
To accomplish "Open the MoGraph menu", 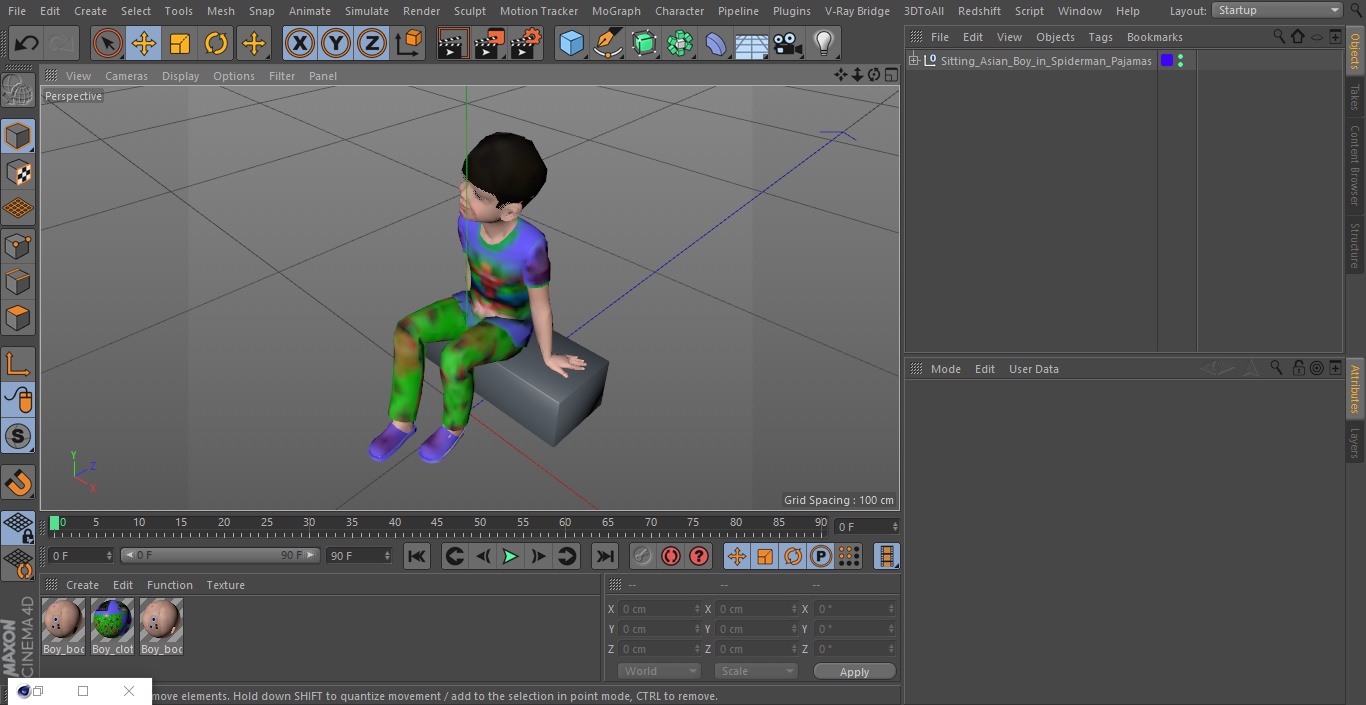I will (x=616, y=11).
